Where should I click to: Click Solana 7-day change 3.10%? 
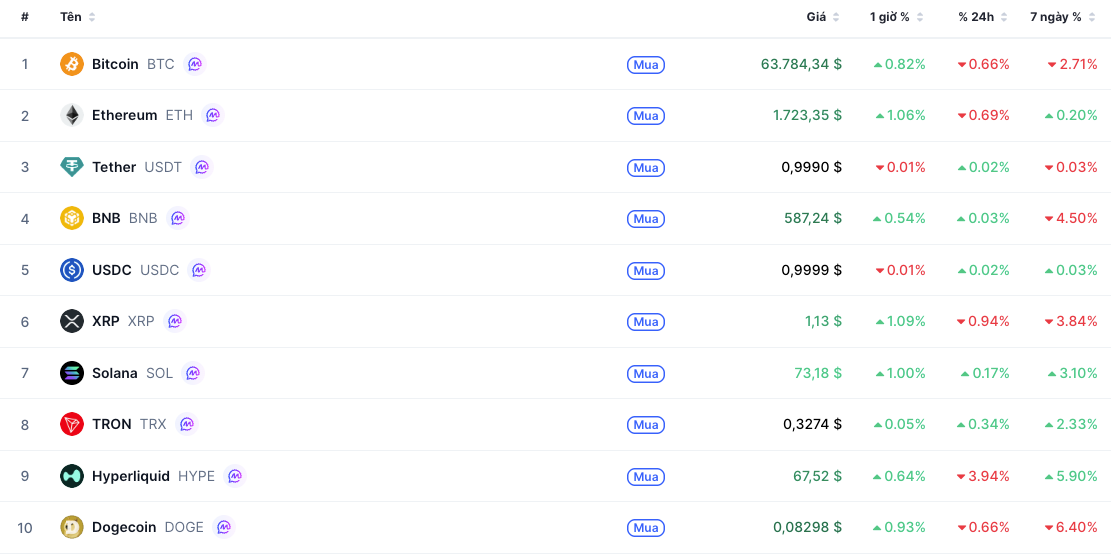click(1073, 373)
